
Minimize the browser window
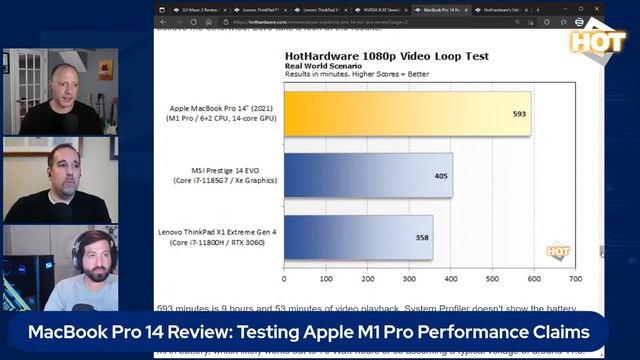click(x=565, y=9)
